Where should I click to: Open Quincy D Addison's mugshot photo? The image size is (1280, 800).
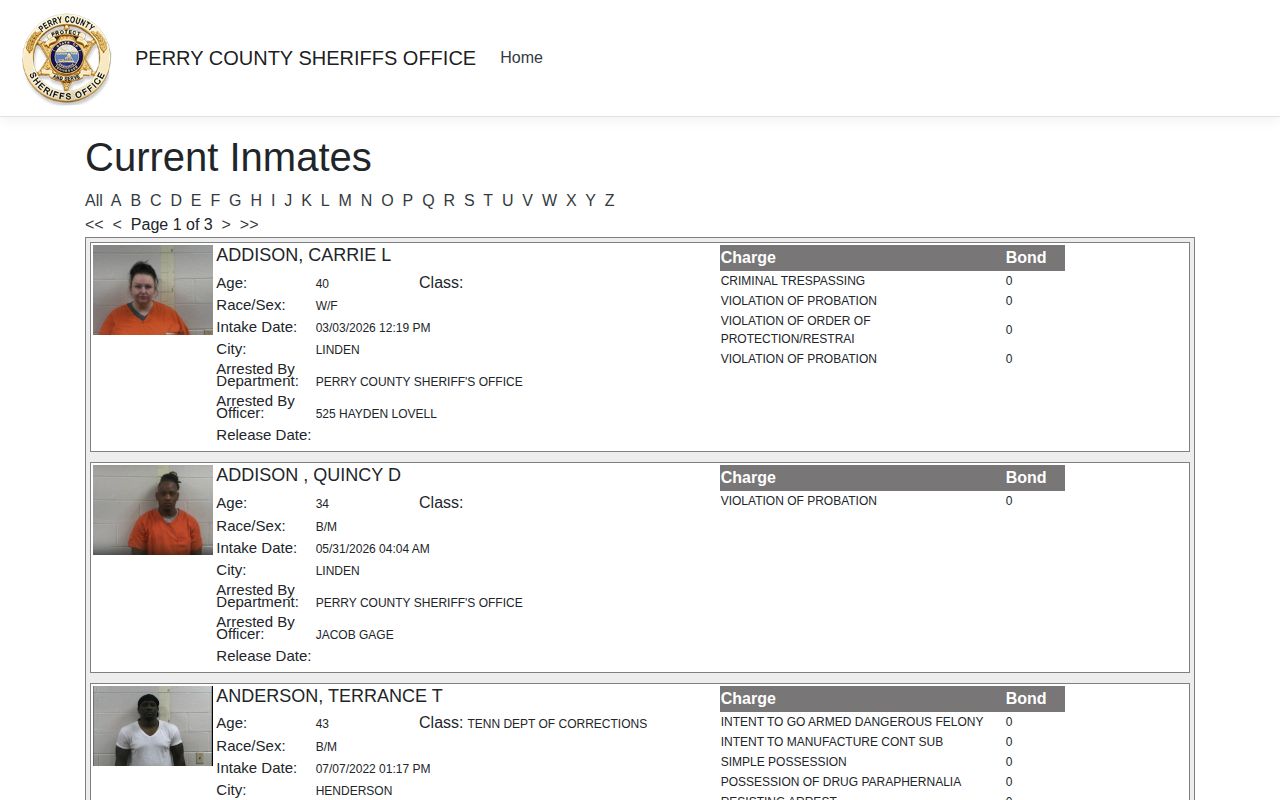[153, 510]
